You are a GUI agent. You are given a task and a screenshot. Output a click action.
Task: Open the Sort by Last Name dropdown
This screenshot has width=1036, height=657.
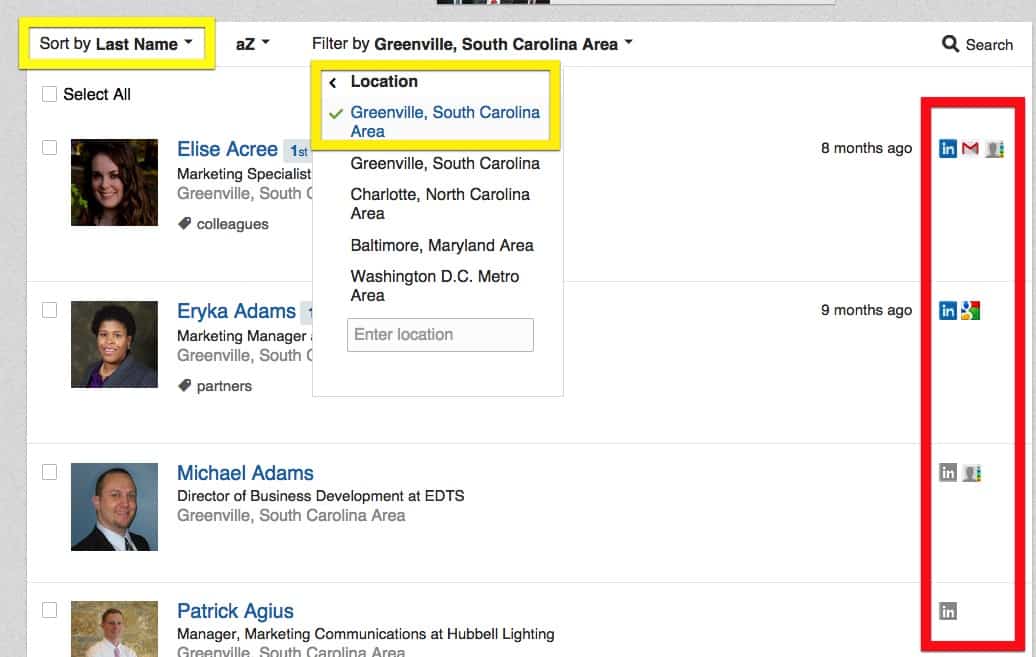pos(116,44)
